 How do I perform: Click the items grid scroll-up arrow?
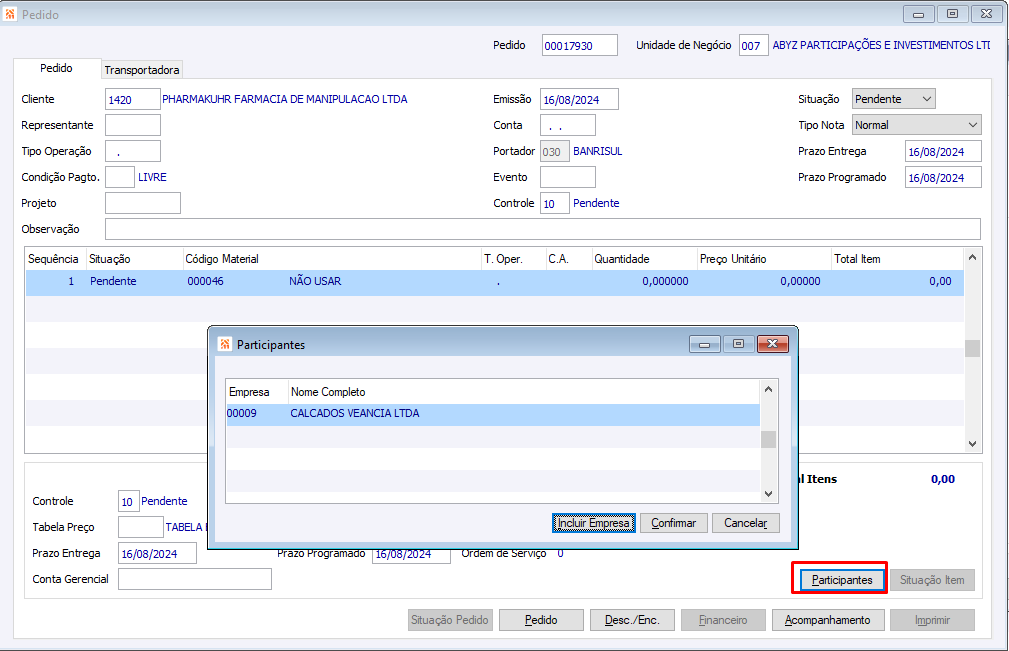point(972,257)
